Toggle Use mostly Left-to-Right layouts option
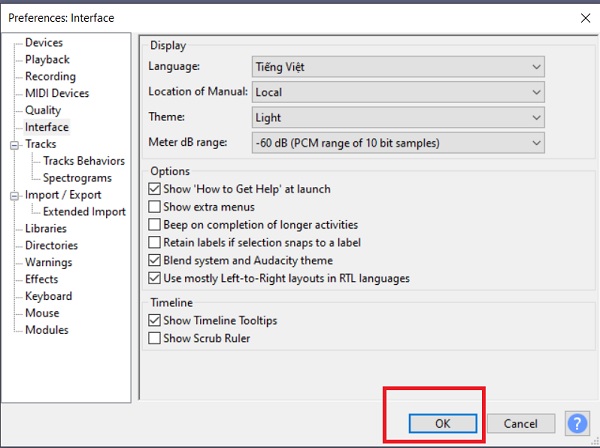The width and height of the screenshot is (600, 448). (x=154, y=278)
